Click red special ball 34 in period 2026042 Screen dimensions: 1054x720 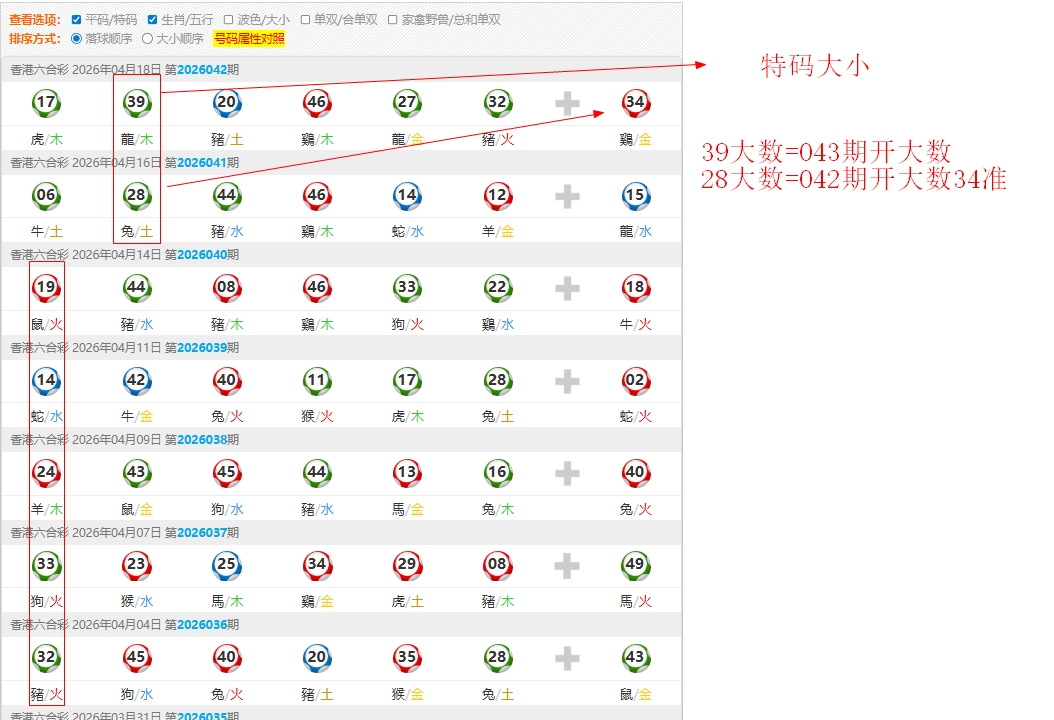(635, 103)
